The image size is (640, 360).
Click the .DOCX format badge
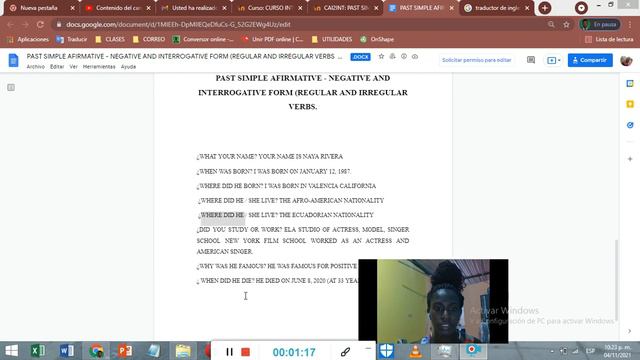tap(360, 57)
